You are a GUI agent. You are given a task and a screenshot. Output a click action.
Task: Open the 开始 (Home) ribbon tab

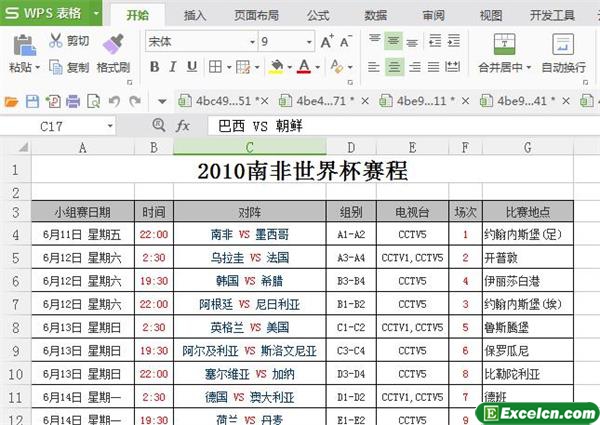pos(138,15)
